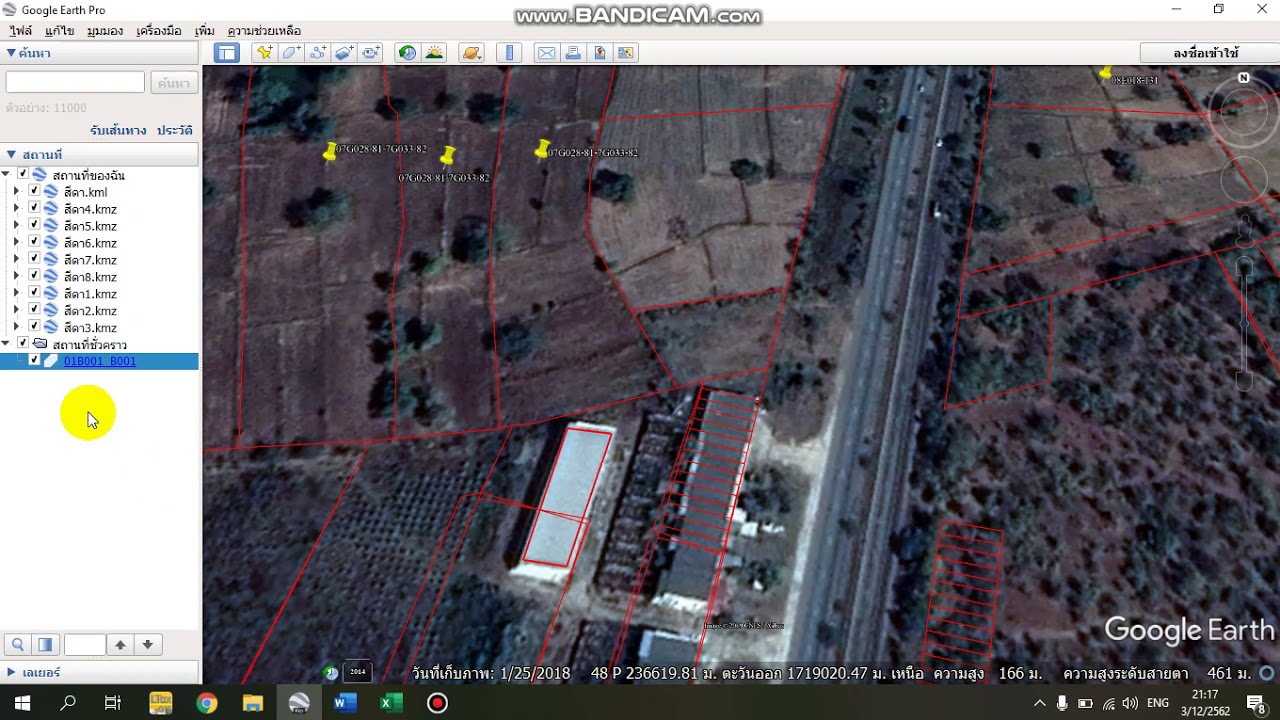Click the yellow pushpin labeled 07G028-81-7G033-82 leftmost

[x=330, y=151]
